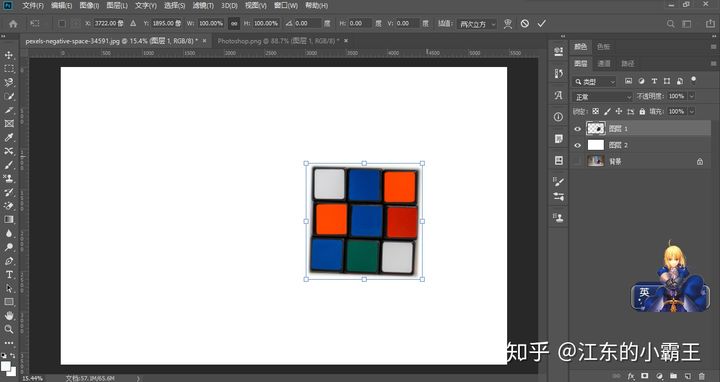
Task: Switch to the 通道 panel tab
Action: [604, 63]
